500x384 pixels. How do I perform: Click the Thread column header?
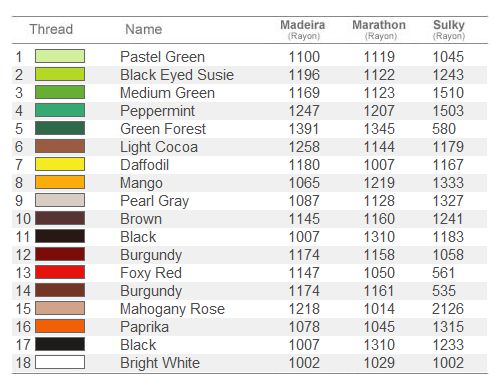click(x=51, y=29)
